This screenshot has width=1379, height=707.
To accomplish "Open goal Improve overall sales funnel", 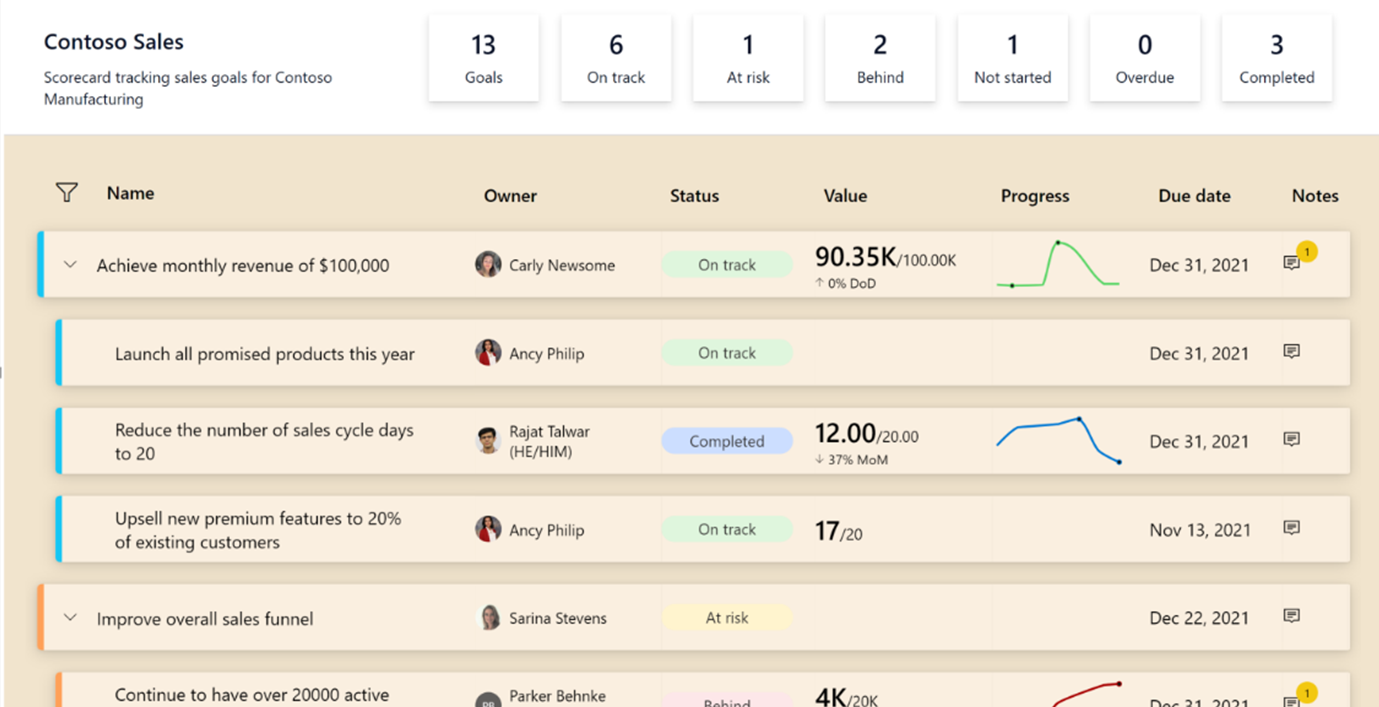I will [x=205, y=619].
